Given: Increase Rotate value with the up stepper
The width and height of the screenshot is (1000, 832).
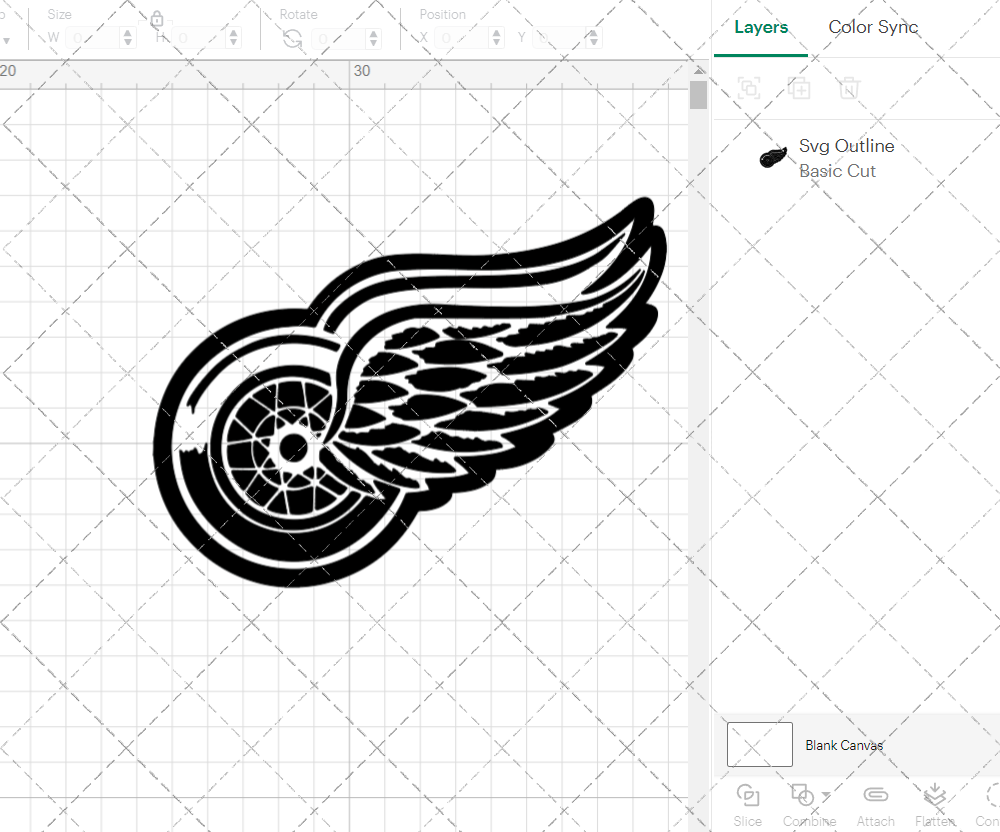Looking at the screenshot, I should 374,31.
